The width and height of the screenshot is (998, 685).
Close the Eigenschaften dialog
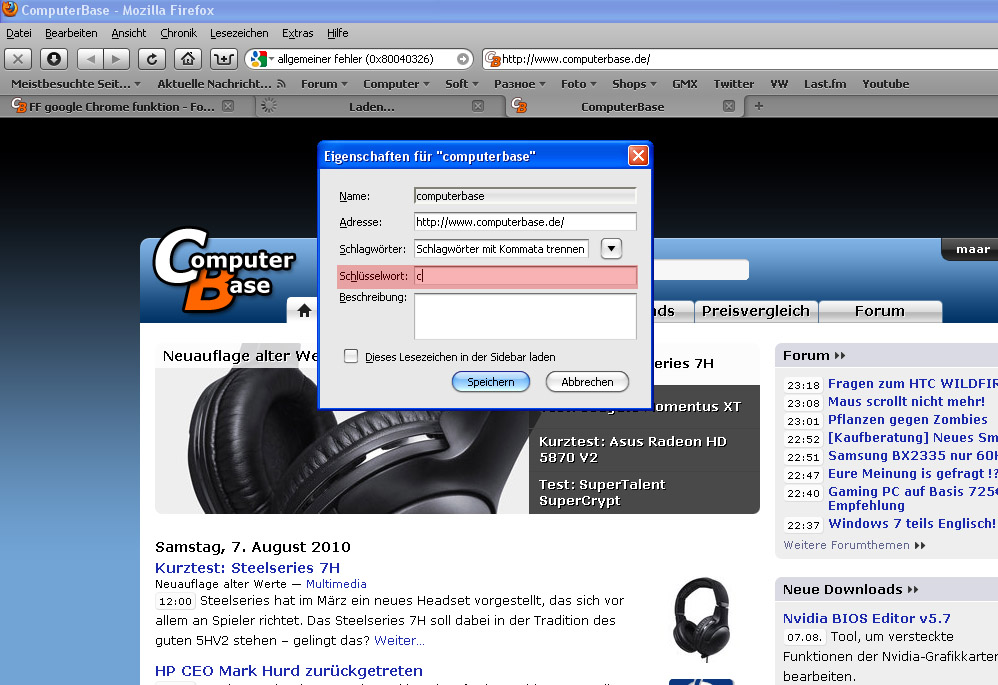pyautogui.click(x=638, y=155)
